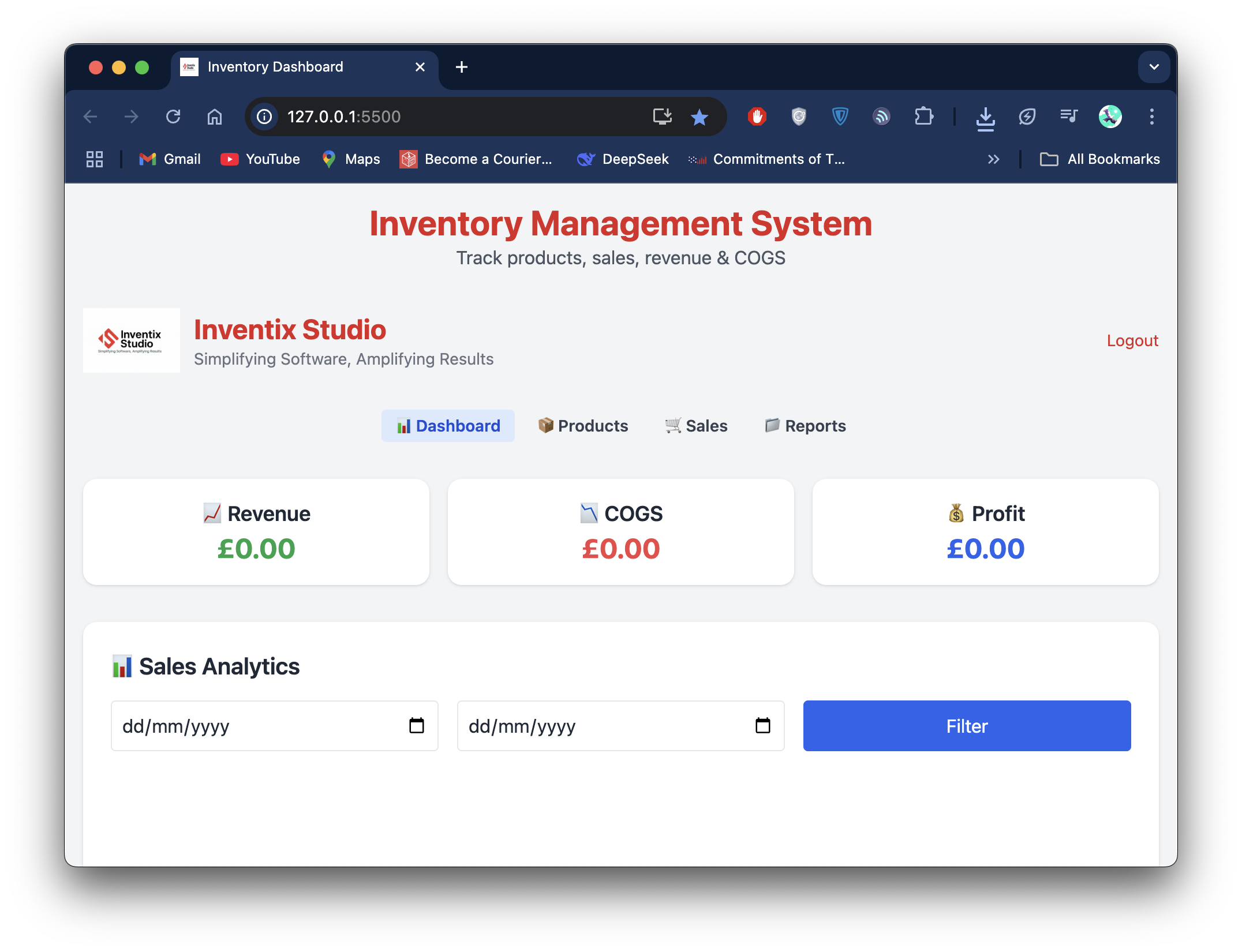Viewport: 1242px width, 952px height.
Task: Open the Extensions puzzle piece menu
Action: pyautogui.click(x=923, y=117)
